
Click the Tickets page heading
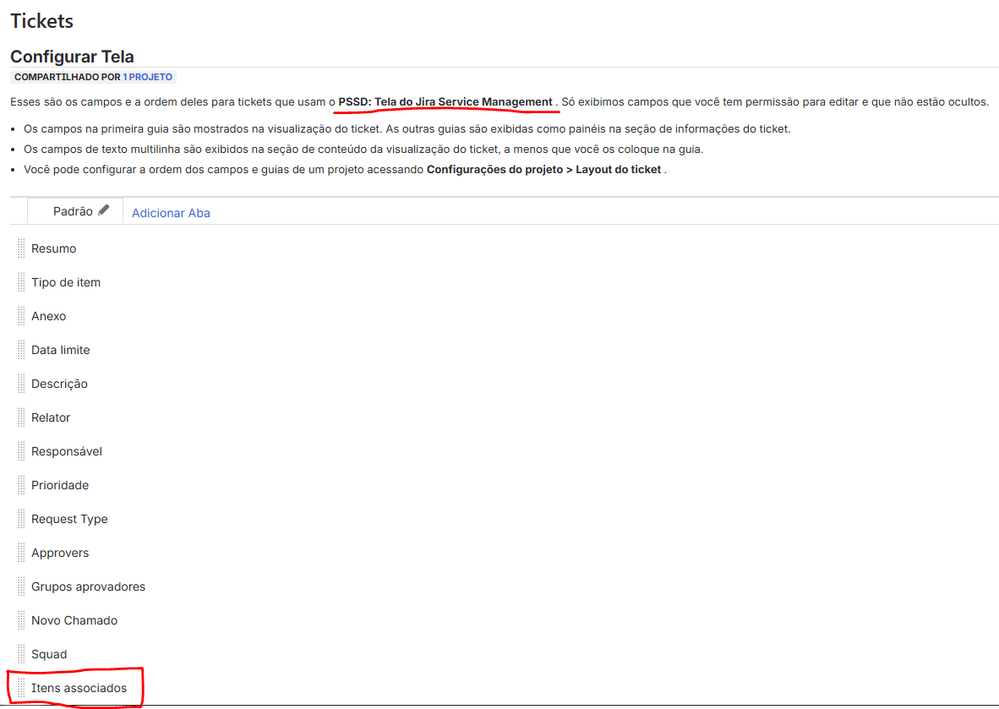(41, 21)
